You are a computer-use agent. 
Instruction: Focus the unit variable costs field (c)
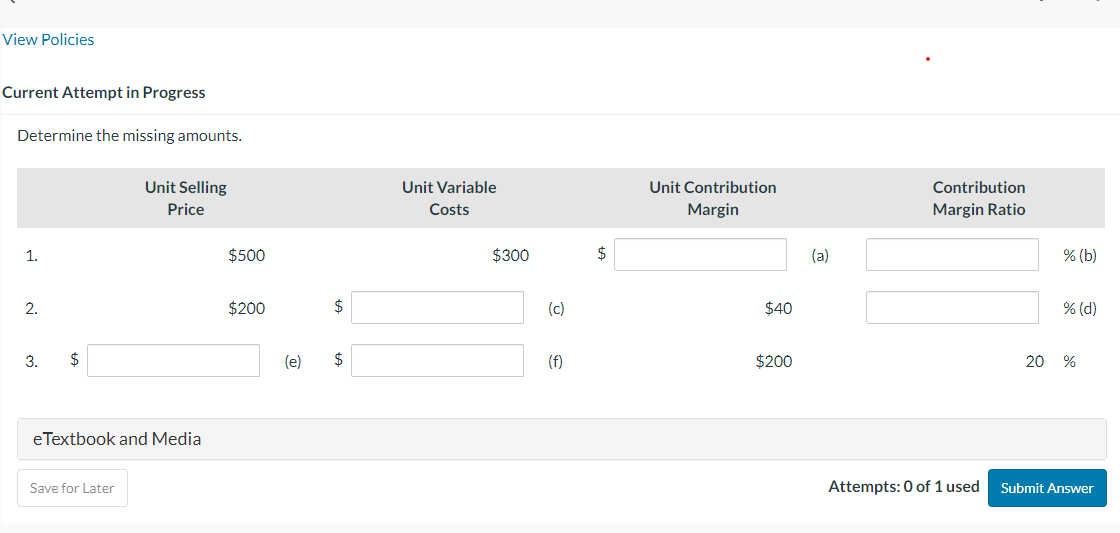(x=437, y=308)
